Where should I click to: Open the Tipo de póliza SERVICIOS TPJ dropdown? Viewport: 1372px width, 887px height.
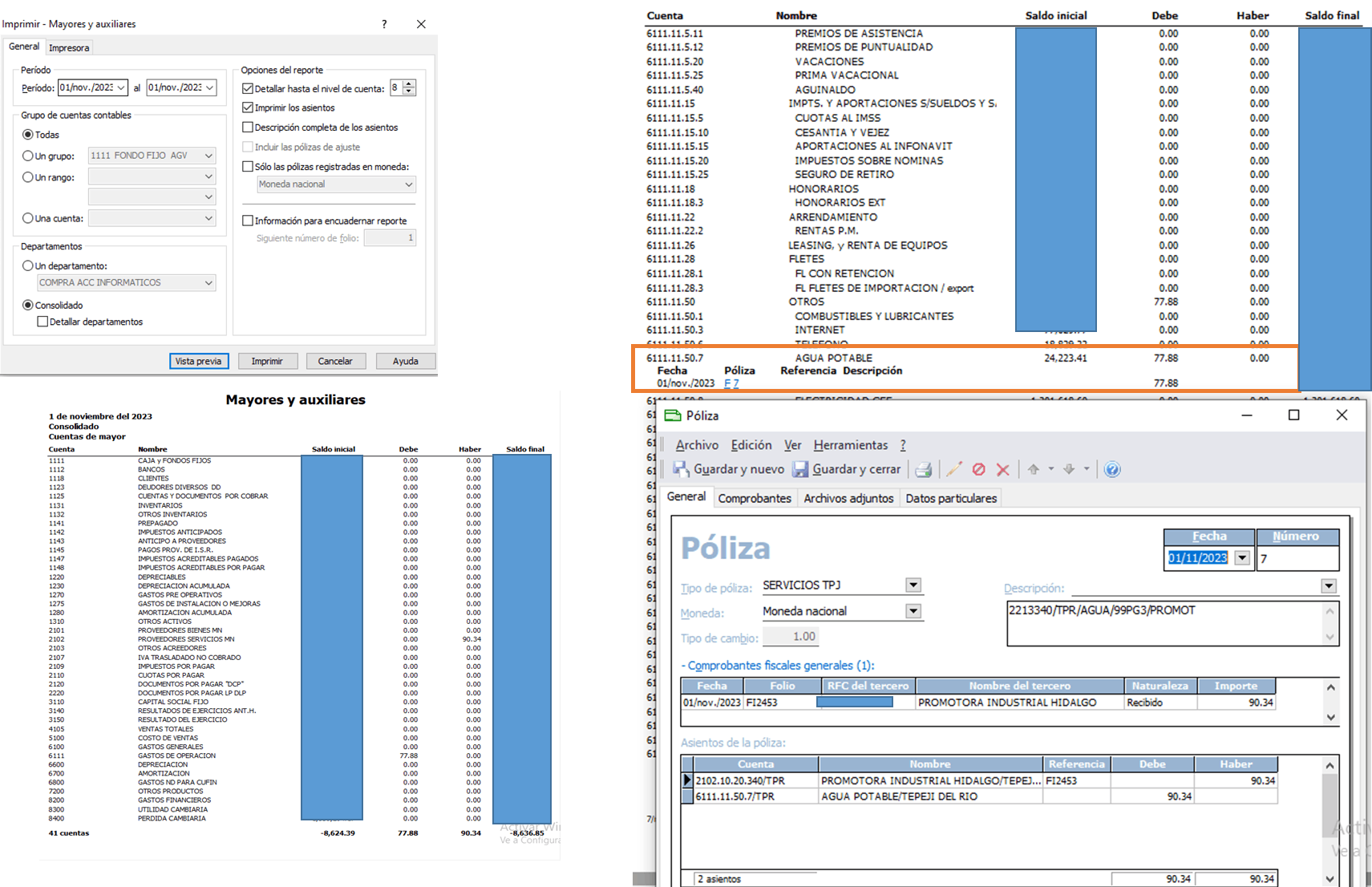coord(913,585)
